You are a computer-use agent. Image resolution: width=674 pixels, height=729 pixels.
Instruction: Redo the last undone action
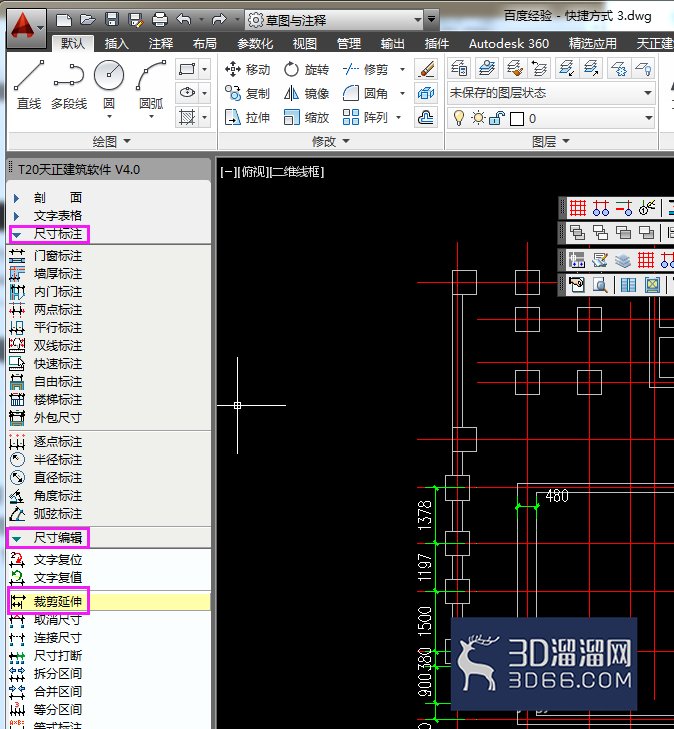(218, 20)
